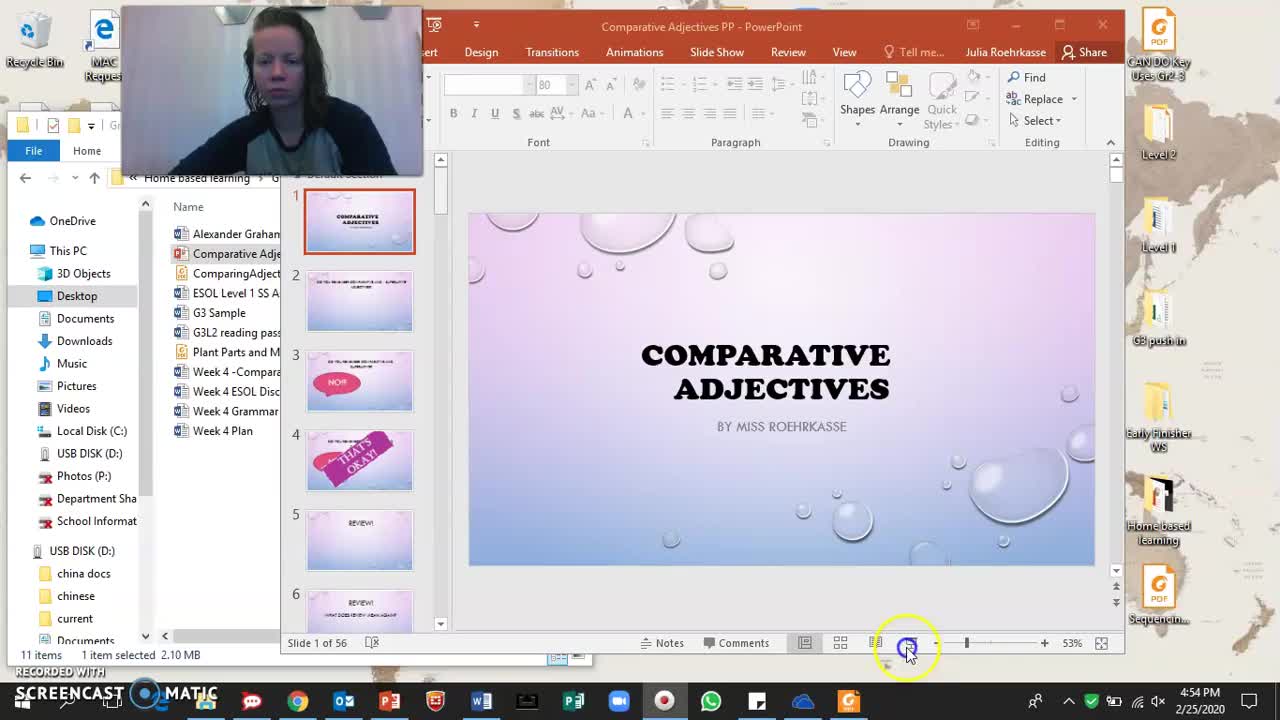This screenshot has height=720, width=1280.
Task: Click the Share button
Action: pos(1085,52)
